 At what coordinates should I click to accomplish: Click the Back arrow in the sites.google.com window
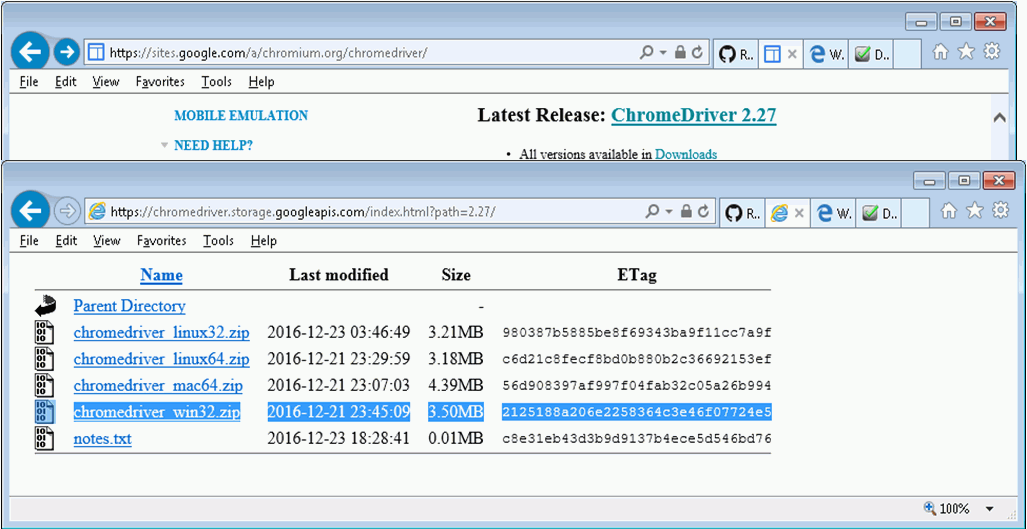click(30, 52)
